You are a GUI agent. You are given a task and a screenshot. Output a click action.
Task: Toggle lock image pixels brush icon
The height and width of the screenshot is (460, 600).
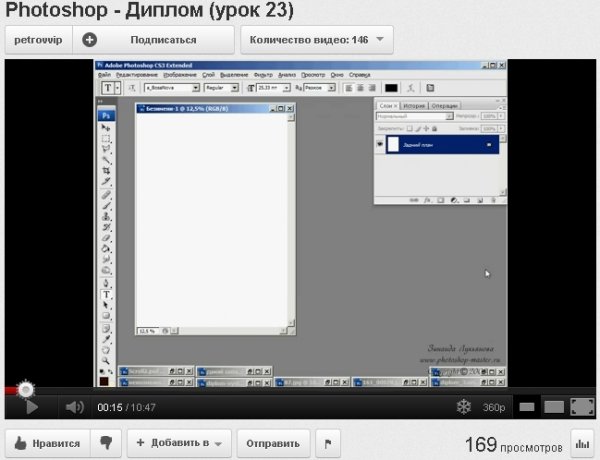pyautogui.click(x=418, y=129)
